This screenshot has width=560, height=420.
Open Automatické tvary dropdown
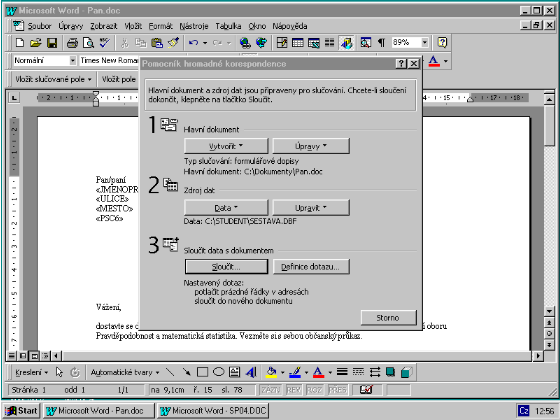[x=125, y=372]
